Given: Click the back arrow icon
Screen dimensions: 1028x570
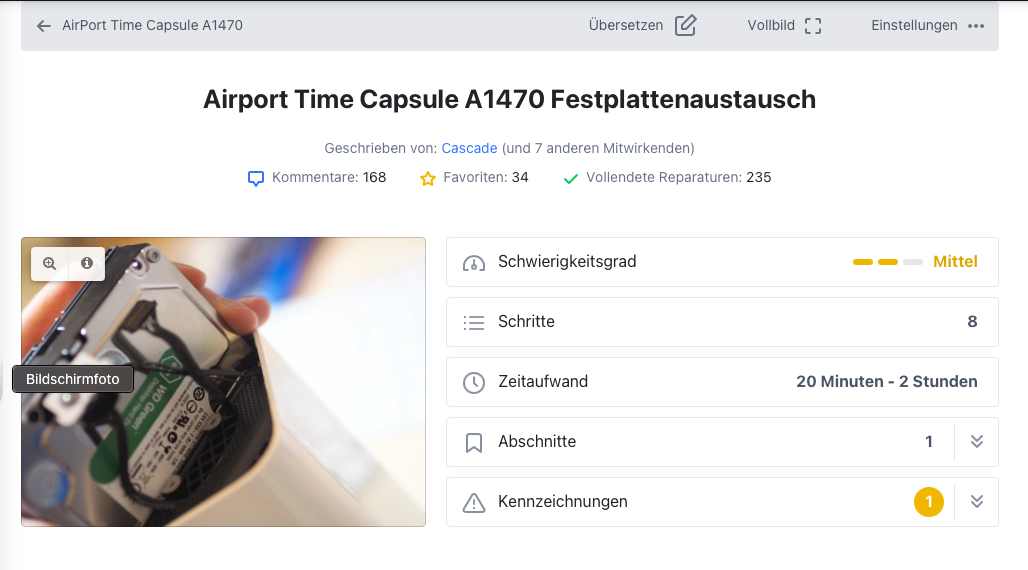Looking at the screenshot, I should pyautogui.click(x=43, y=26).
